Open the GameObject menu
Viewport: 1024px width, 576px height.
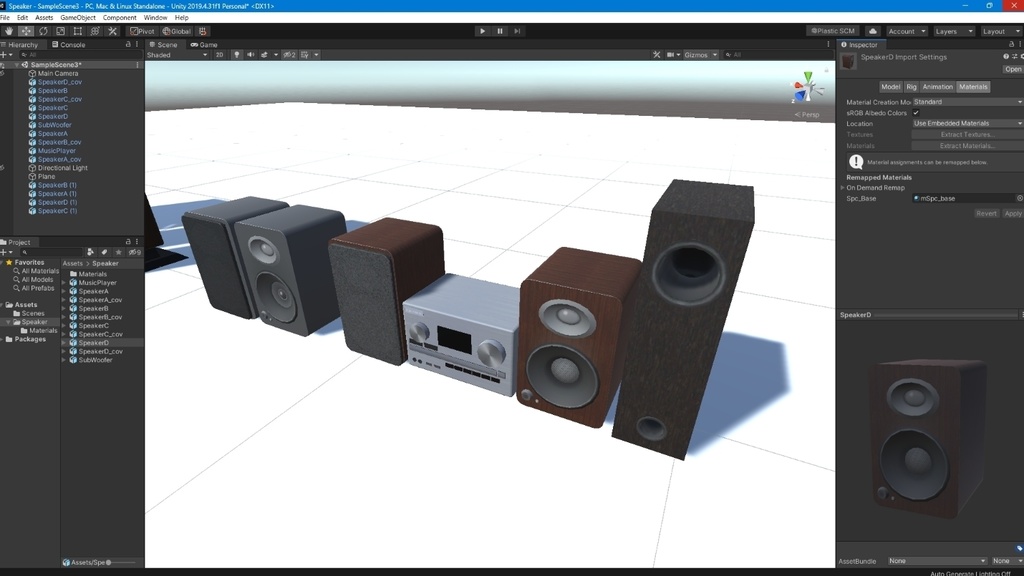pos(78,18)
